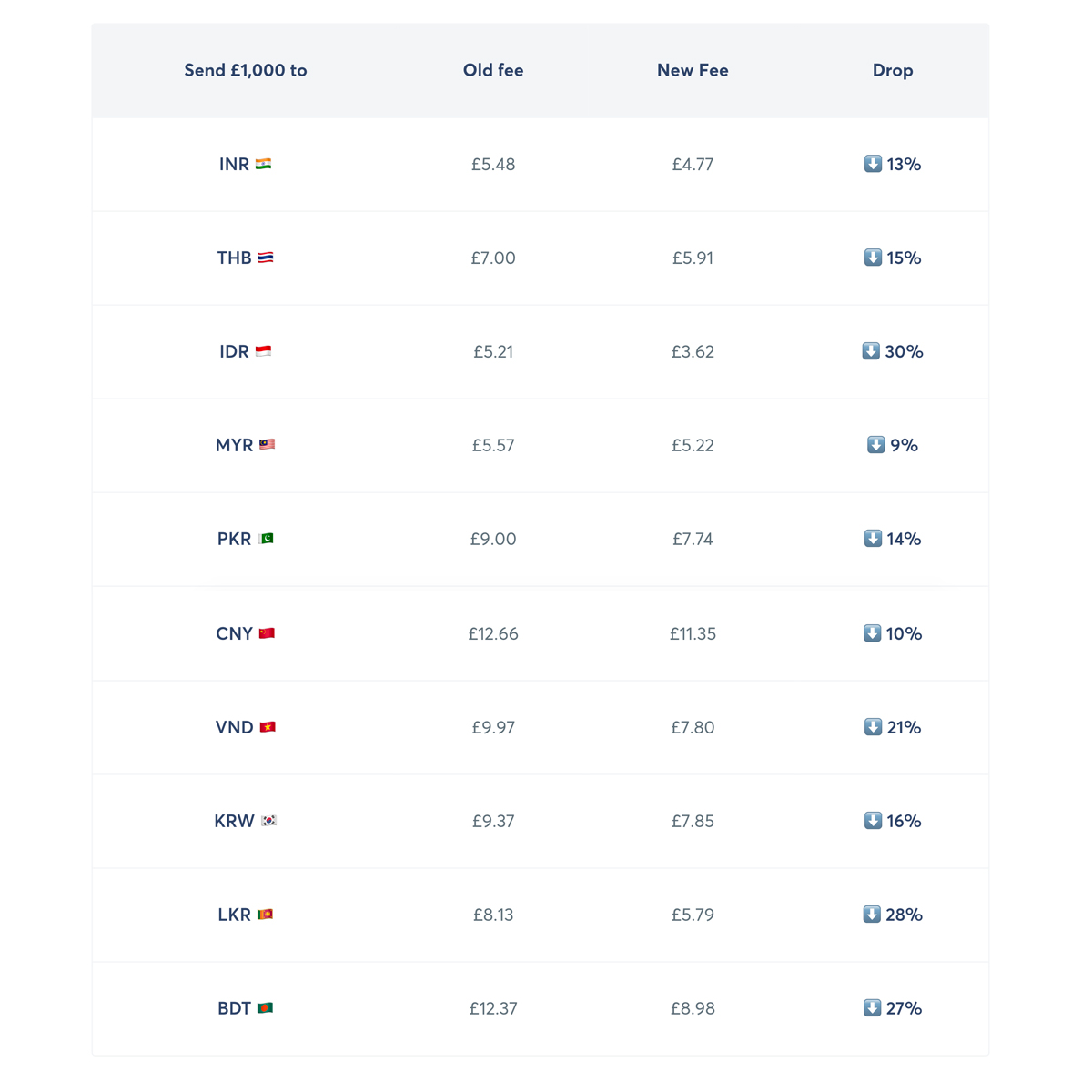Click the Pakistan flag icon beside PKR
This screenshot has height=1092, width=1092.
[x=266, y=539]
